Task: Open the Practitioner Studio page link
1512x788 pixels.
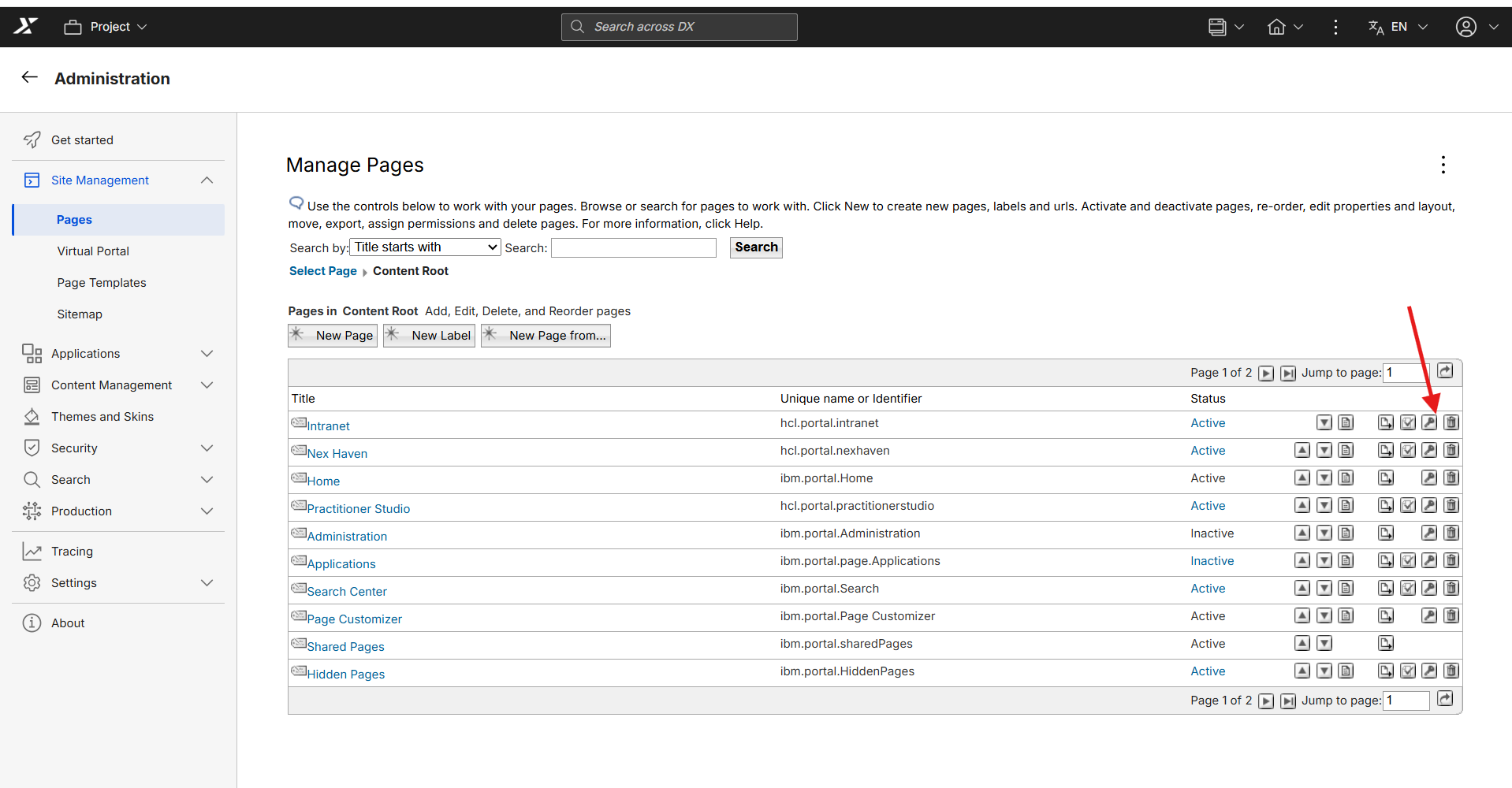Action: 359,509
